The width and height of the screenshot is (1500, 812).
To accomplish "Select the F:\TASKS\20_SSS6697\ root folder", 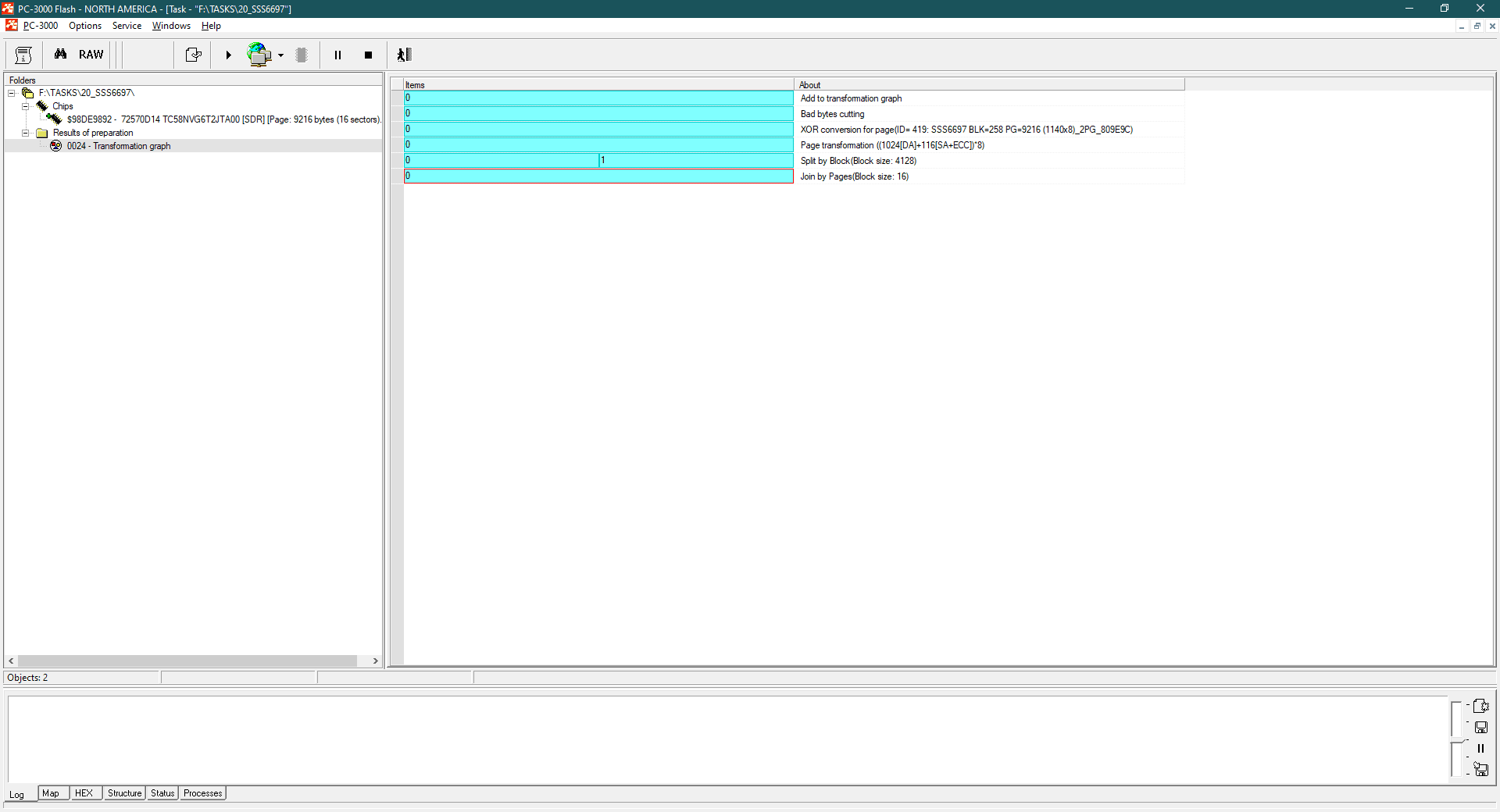I will point(87,93).
